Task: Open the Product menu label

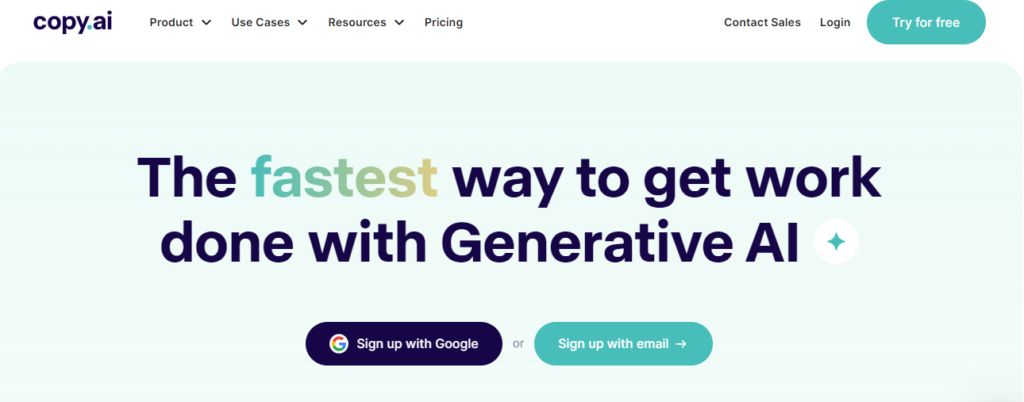Action: click(x=172, y=22)
